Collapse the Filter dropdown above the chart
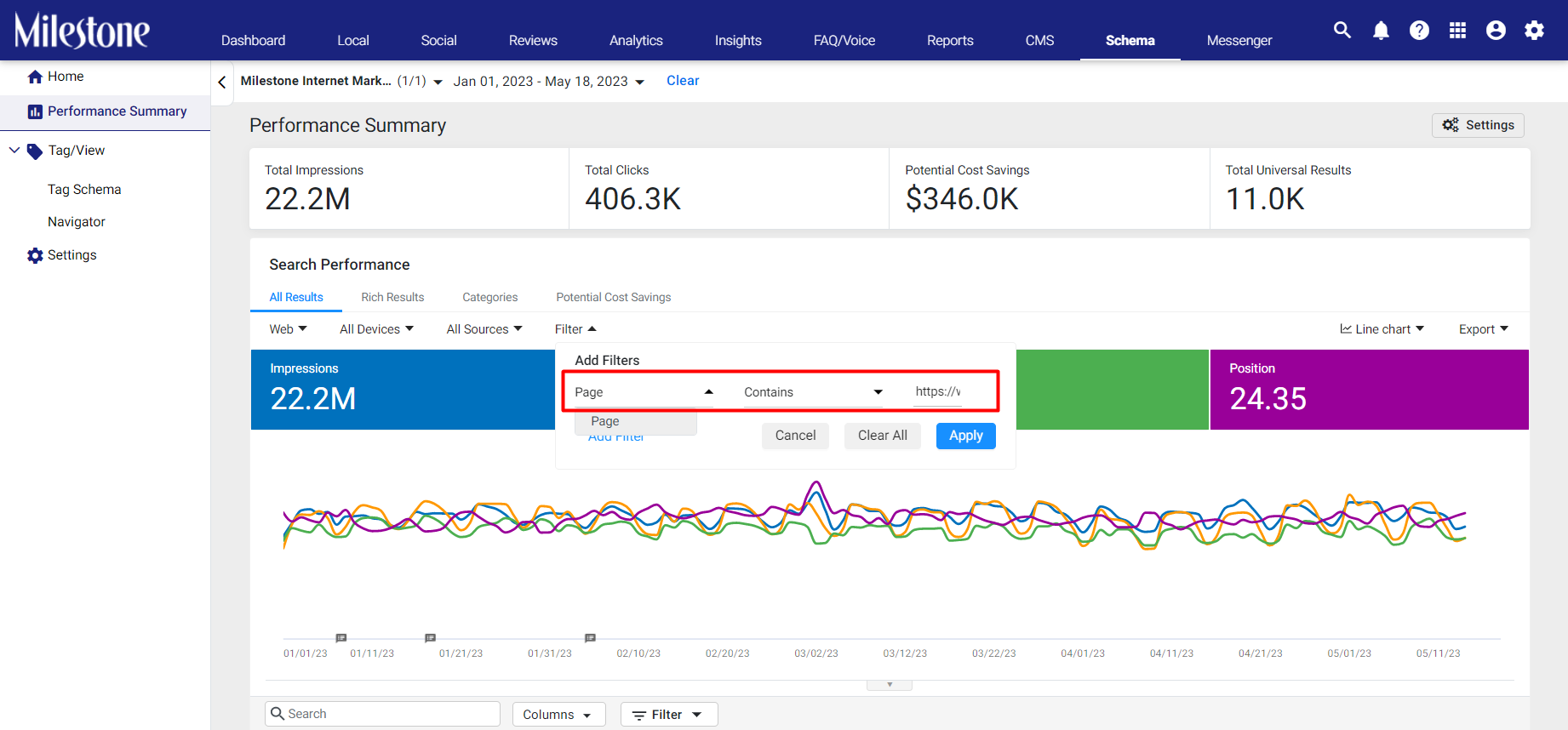This screenshot has width=1568, height=730. [575, 329]
